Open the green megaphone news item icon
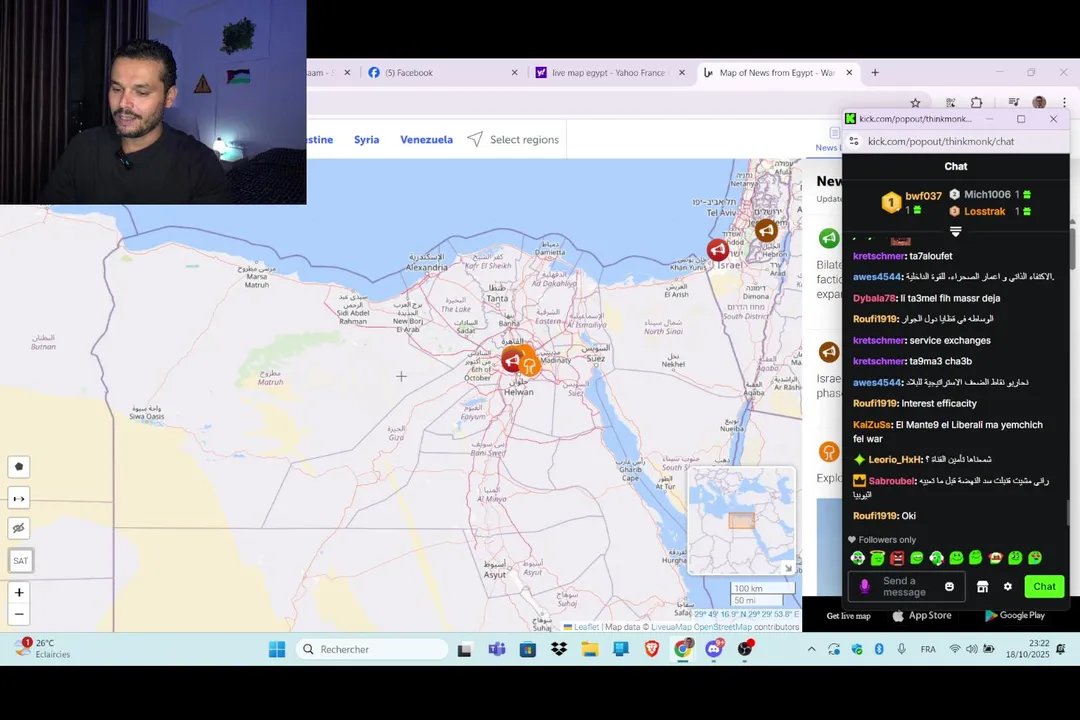 (x=829, y=238)
